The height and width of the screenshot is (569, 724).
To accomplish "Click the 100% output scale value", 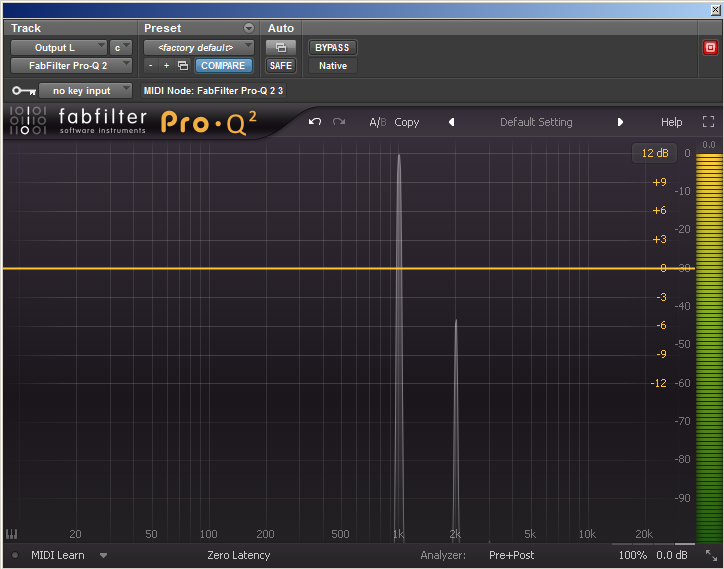I will tap(633, 555).
